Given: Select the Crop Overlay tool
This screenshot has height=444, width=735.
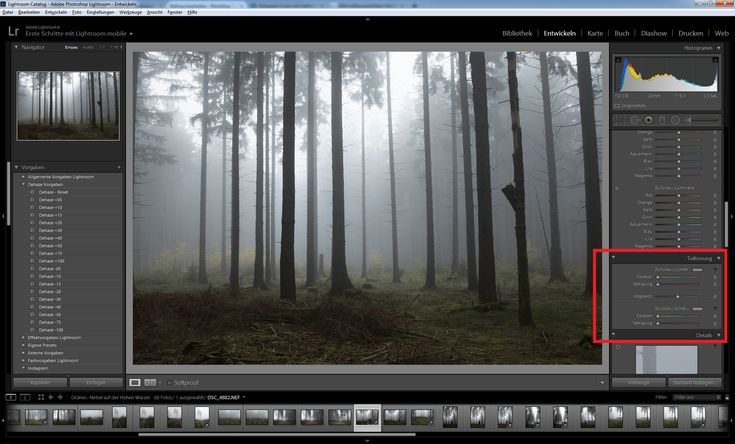Looking at the screenshot, I should point(620,120).
